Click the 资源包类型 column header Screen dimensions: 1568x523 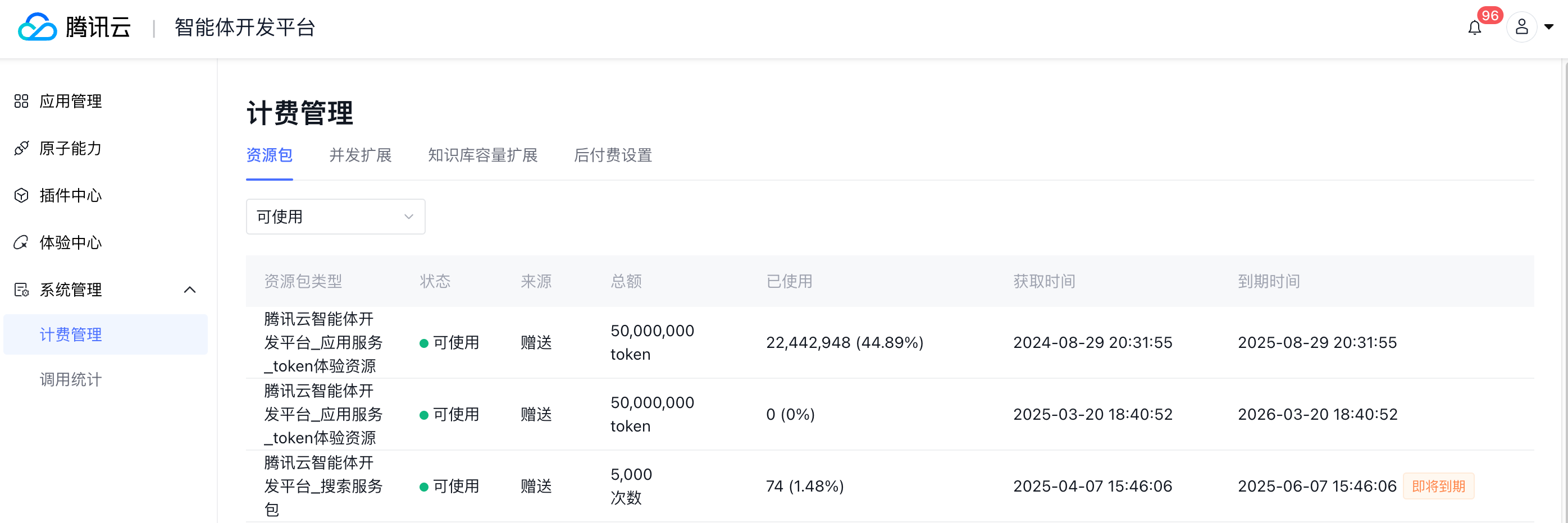tap(303, 281)
